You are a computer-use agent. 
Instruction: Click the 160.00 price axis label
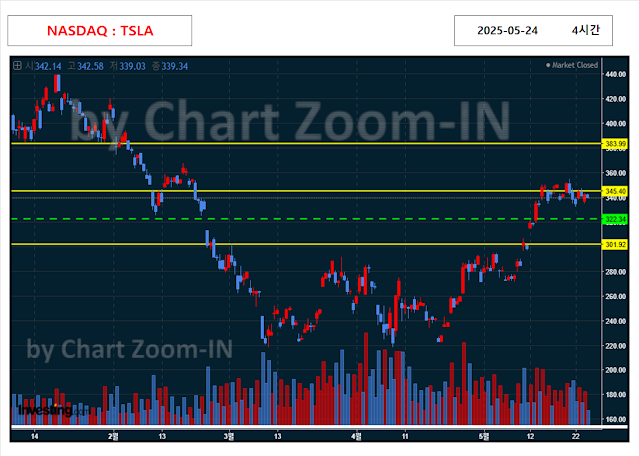[x=616, y=419]
